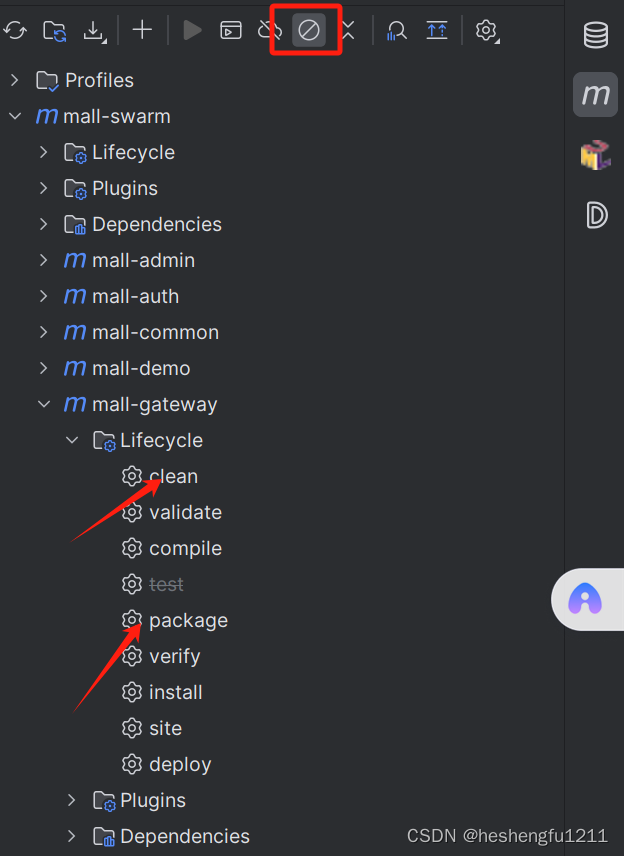This screenshot has height=856, width=624.
Task: Toggle offline mode with highlighted circle icon
Action: [306, 30]
